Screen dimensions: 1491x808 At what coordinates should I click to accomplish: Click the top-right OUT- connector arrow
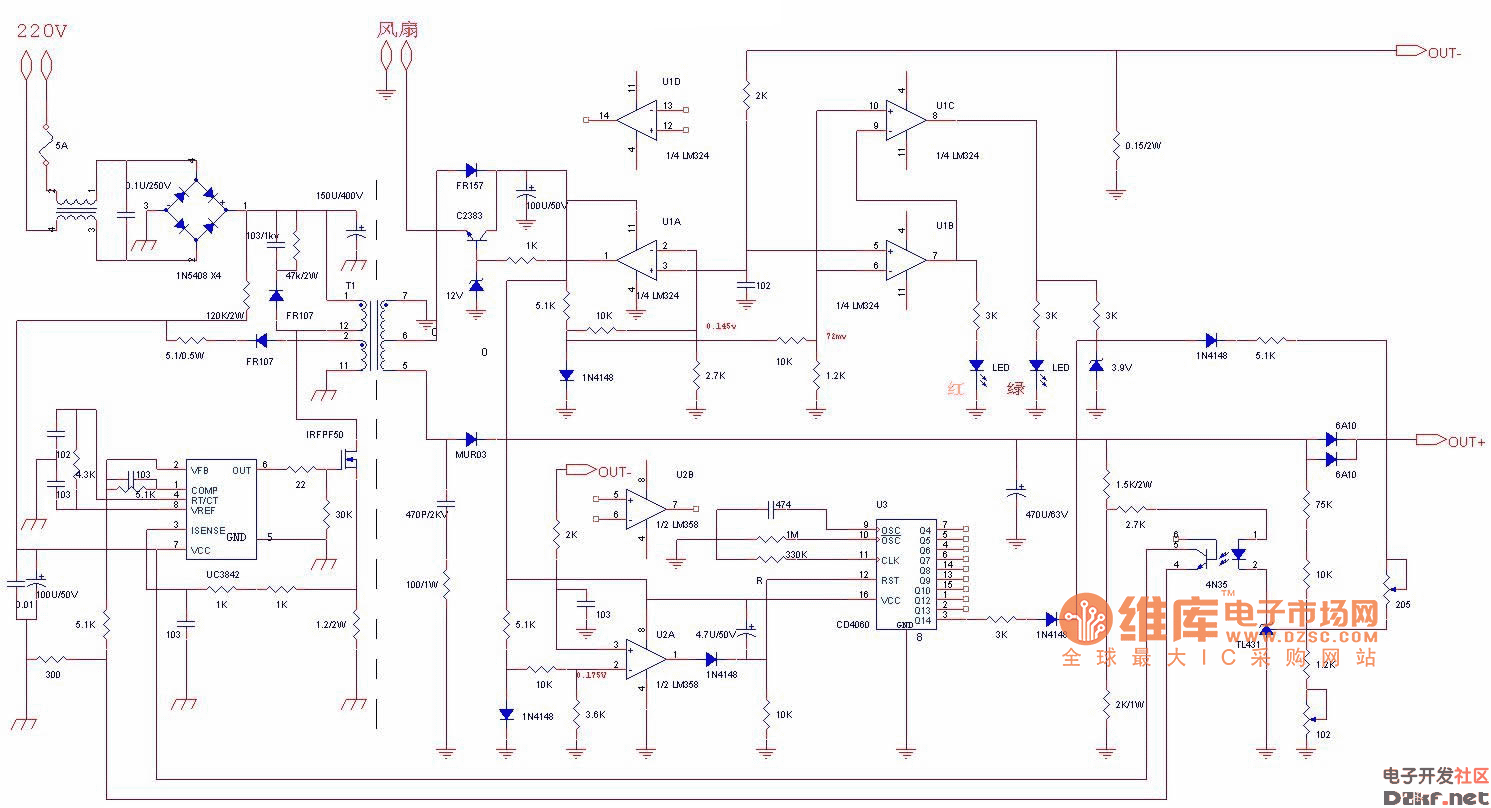[1410, 50]
